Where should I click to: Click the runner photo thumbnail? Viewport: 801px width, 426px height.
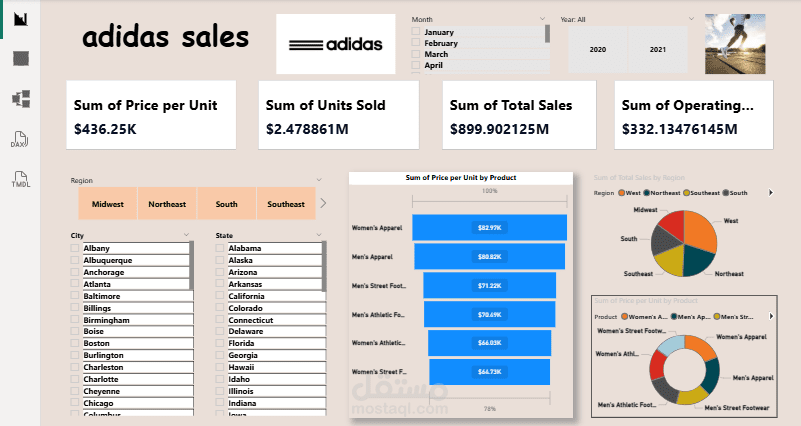pyautogui.click(x=735, y=44)
